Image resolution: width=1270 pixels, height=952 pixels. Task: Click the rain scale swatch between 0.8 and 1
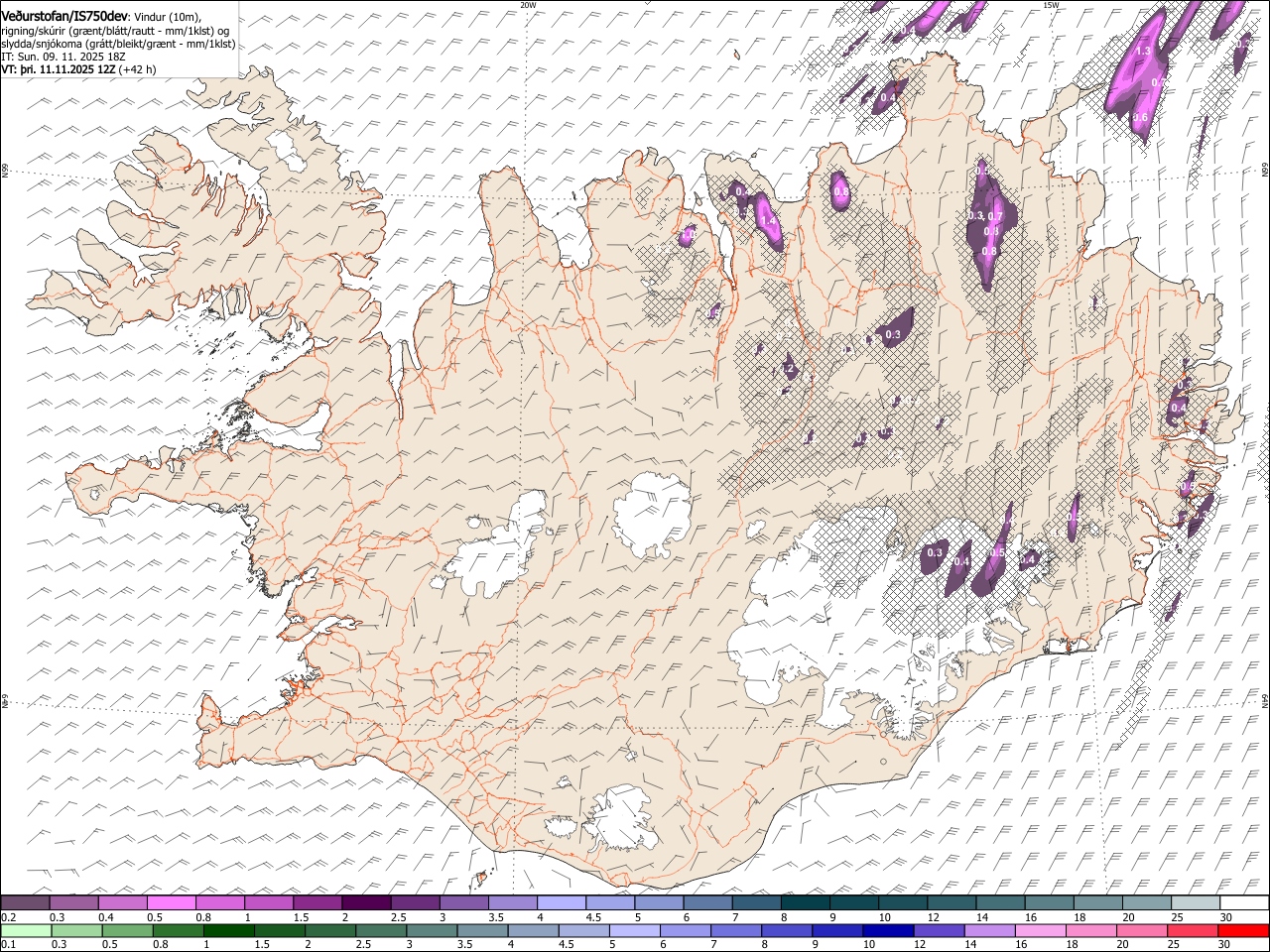tap(178, 930)
